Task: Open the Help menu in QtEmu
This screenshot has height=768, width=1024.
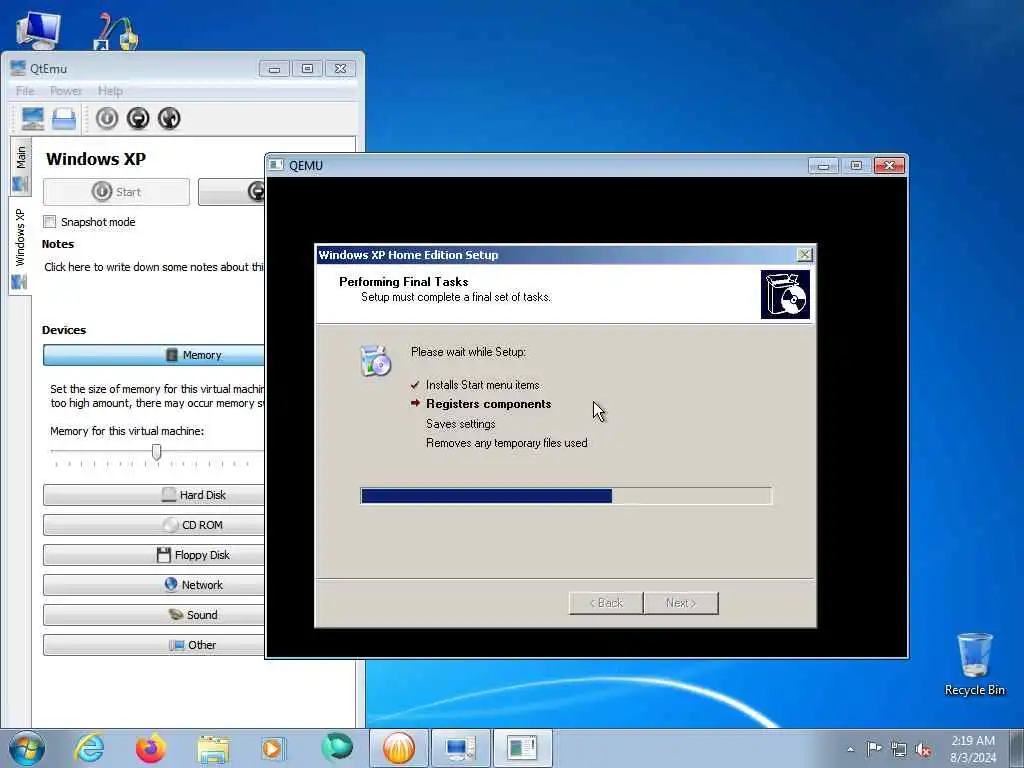Action: (110, 91)
